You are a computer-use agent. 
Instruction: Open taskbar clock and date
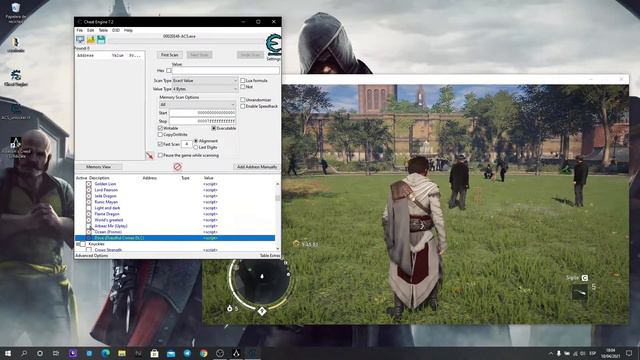coord(611,353)
